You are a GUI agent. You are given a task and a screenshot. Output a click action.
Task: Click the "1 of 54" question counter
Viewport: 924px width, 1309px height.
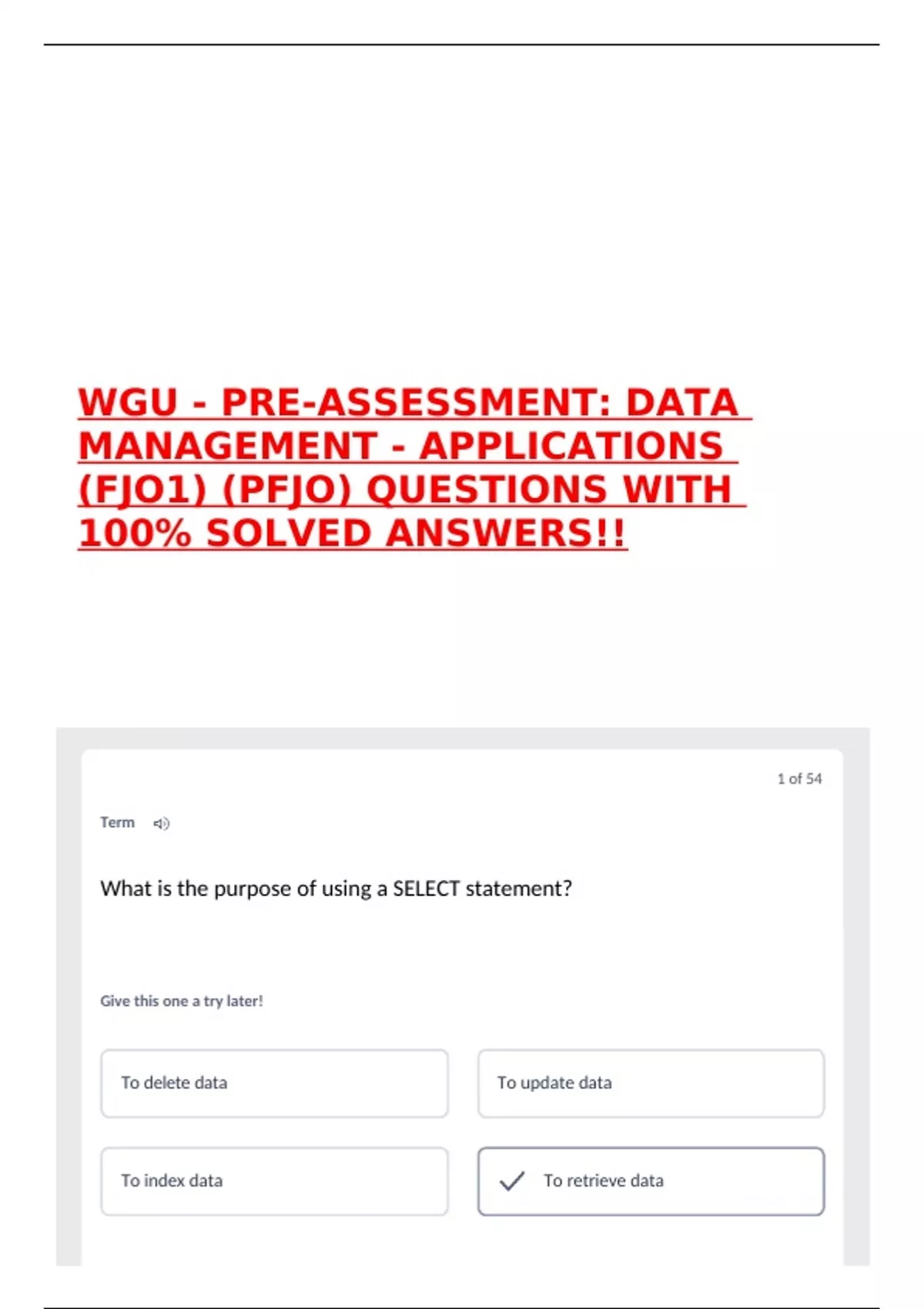(x=799, y=778)
